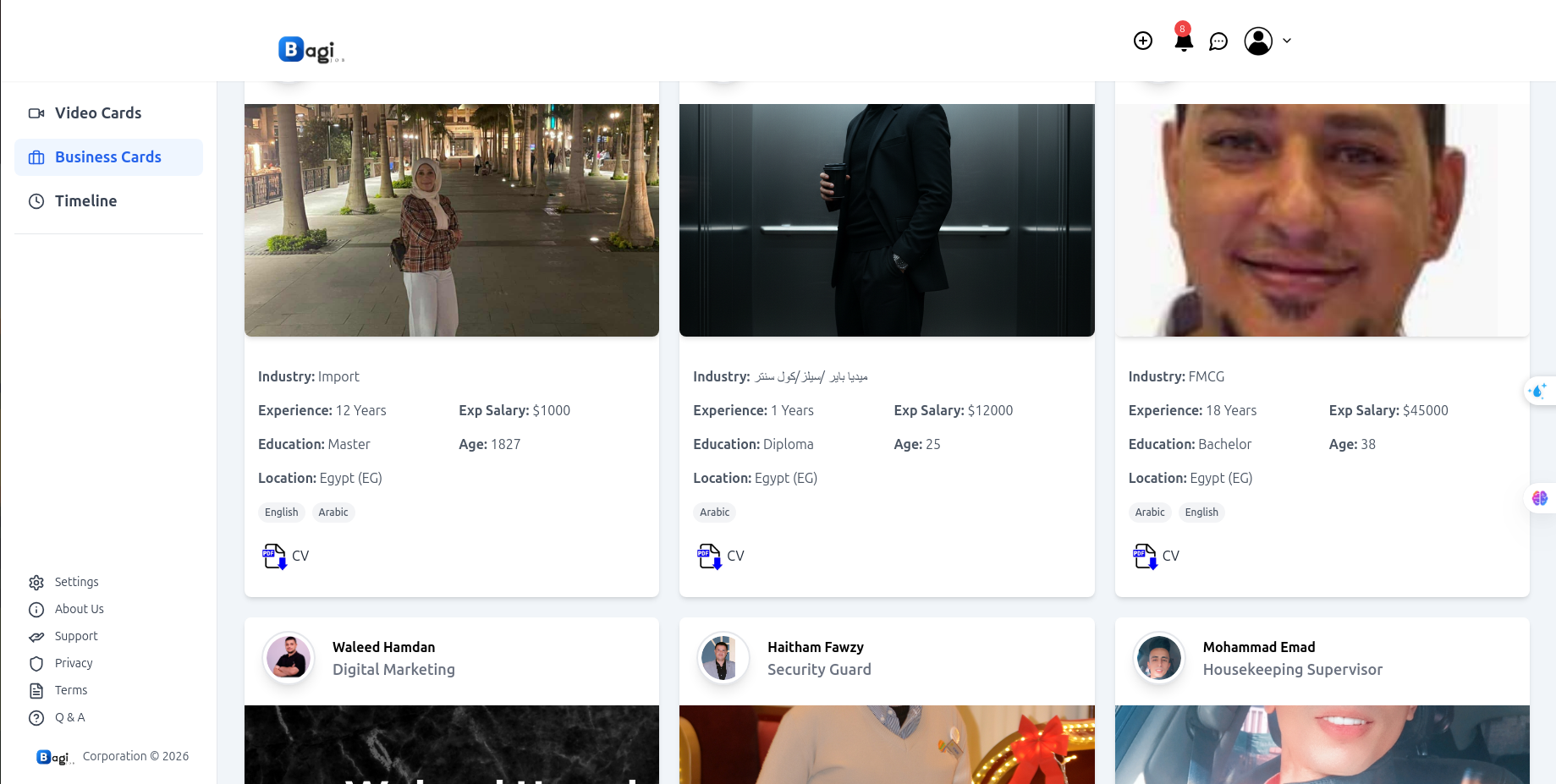Expand the account dropdown chevron

[1287, 41]
